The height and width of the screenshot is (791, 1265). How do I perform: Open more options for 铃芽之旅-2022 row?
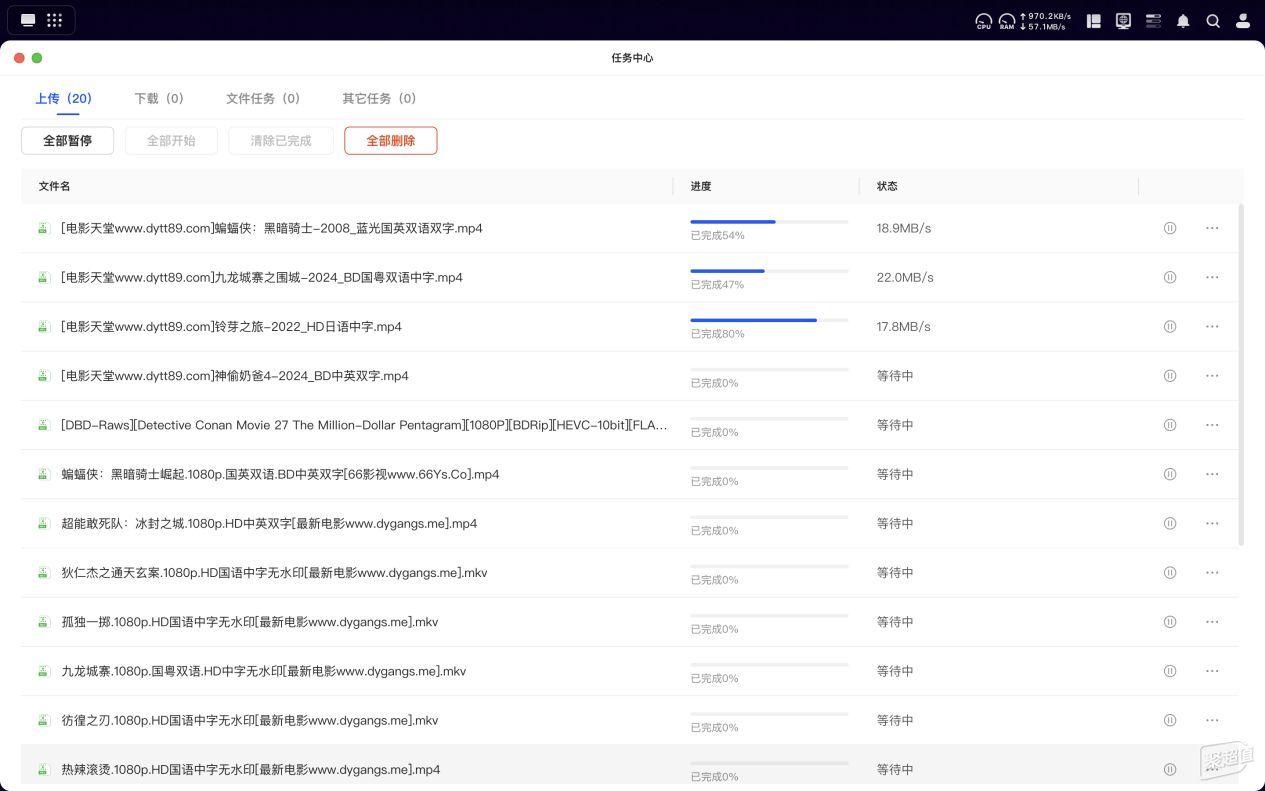point(1212,326)
